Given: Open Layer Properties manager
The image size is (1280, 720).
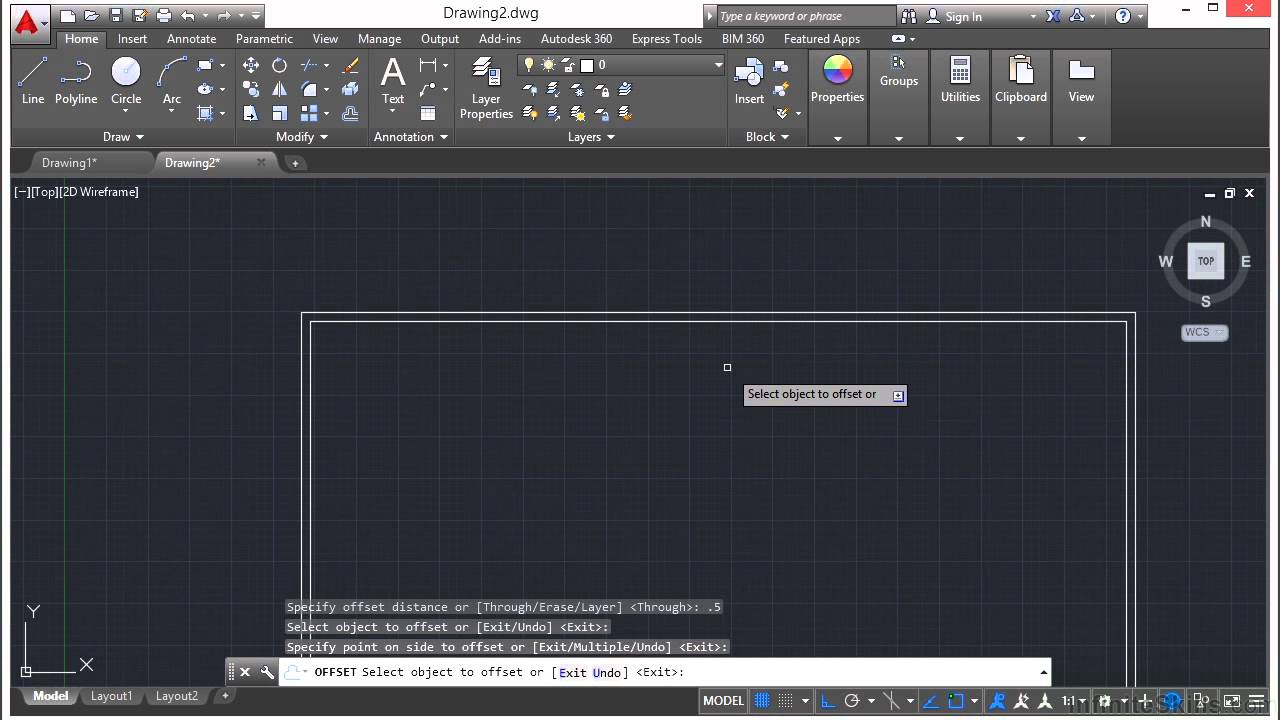Looking at the screenshot, I should [x=486, y=88].
